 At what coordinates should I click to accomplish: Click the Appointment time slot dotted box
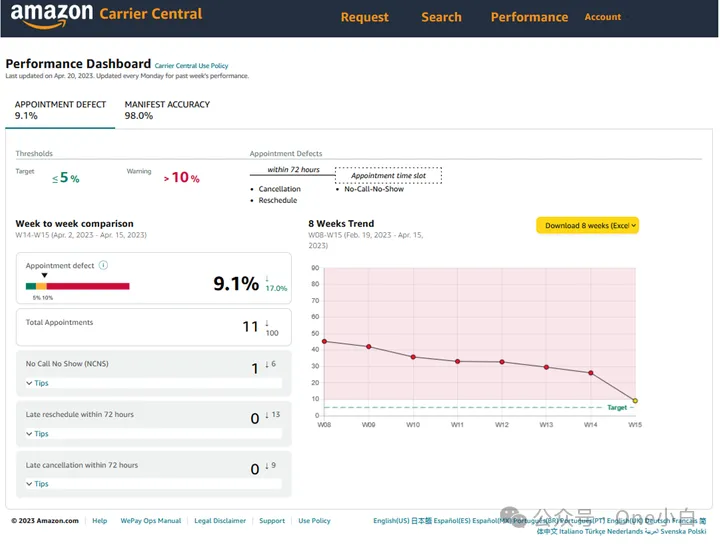[x=388, y=175]
